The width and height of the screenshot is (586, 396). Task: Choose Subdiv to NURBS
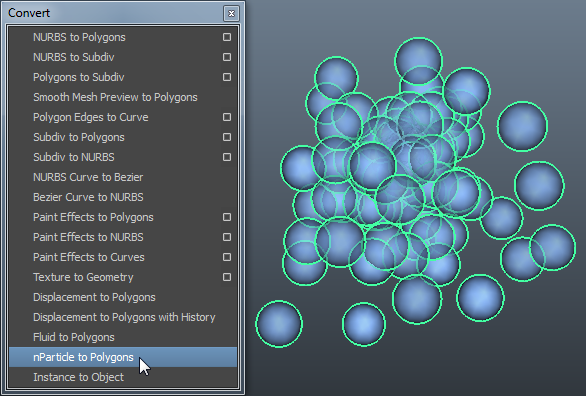[123, 157]
